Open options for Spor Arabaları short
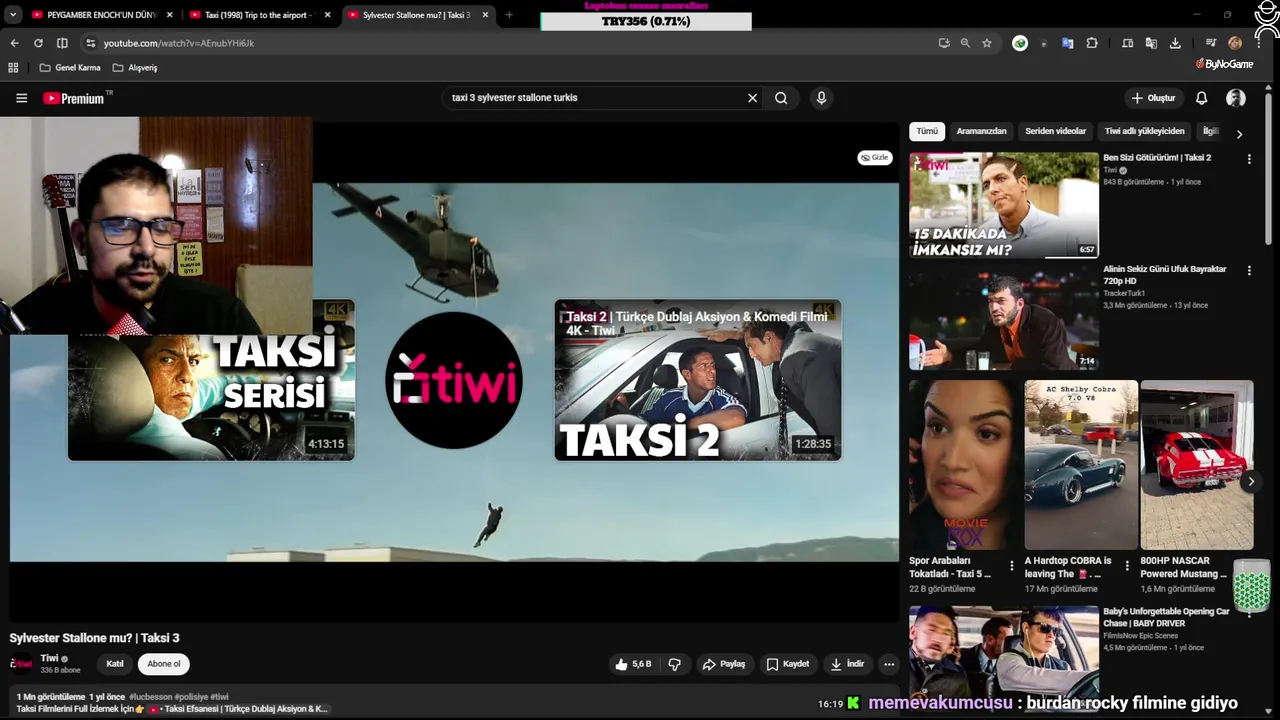Screen dimensions: 1280x720 pyautogui.click(x=1011, y=566)
